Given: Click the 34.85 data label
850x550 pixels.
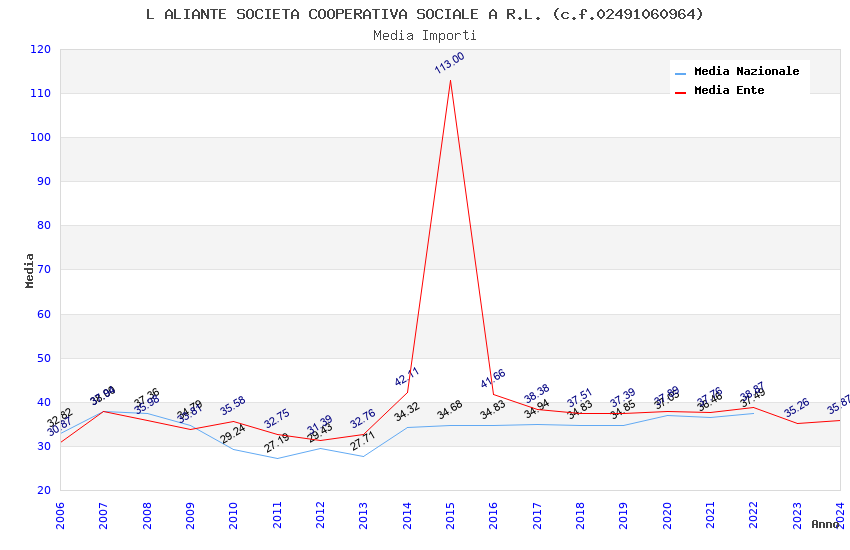Looking at the screenshot, I should (622, 410).
